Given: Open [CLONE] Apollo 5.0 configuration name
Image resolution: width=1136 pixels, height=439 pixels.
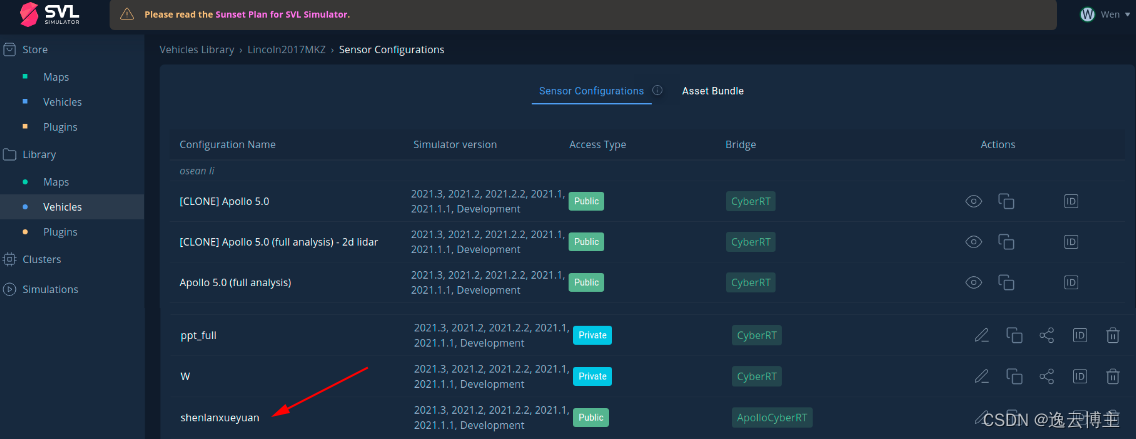Looking at the screenshot, I should [x=225, y=201].
